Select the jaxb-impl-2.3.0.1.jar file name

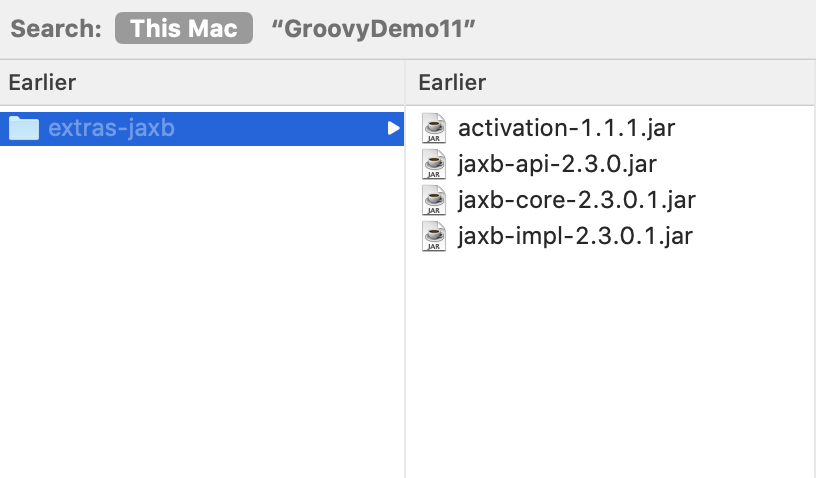pos(575,236)
